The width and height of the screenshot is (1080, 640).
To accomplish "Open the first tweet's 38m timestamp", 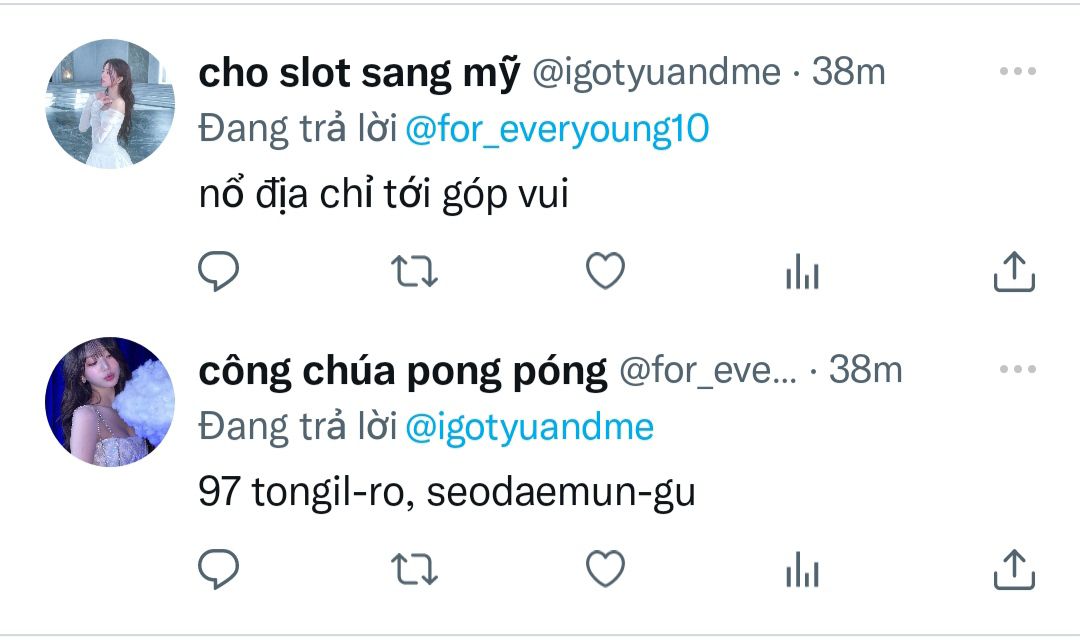I will tap(849, 72).
